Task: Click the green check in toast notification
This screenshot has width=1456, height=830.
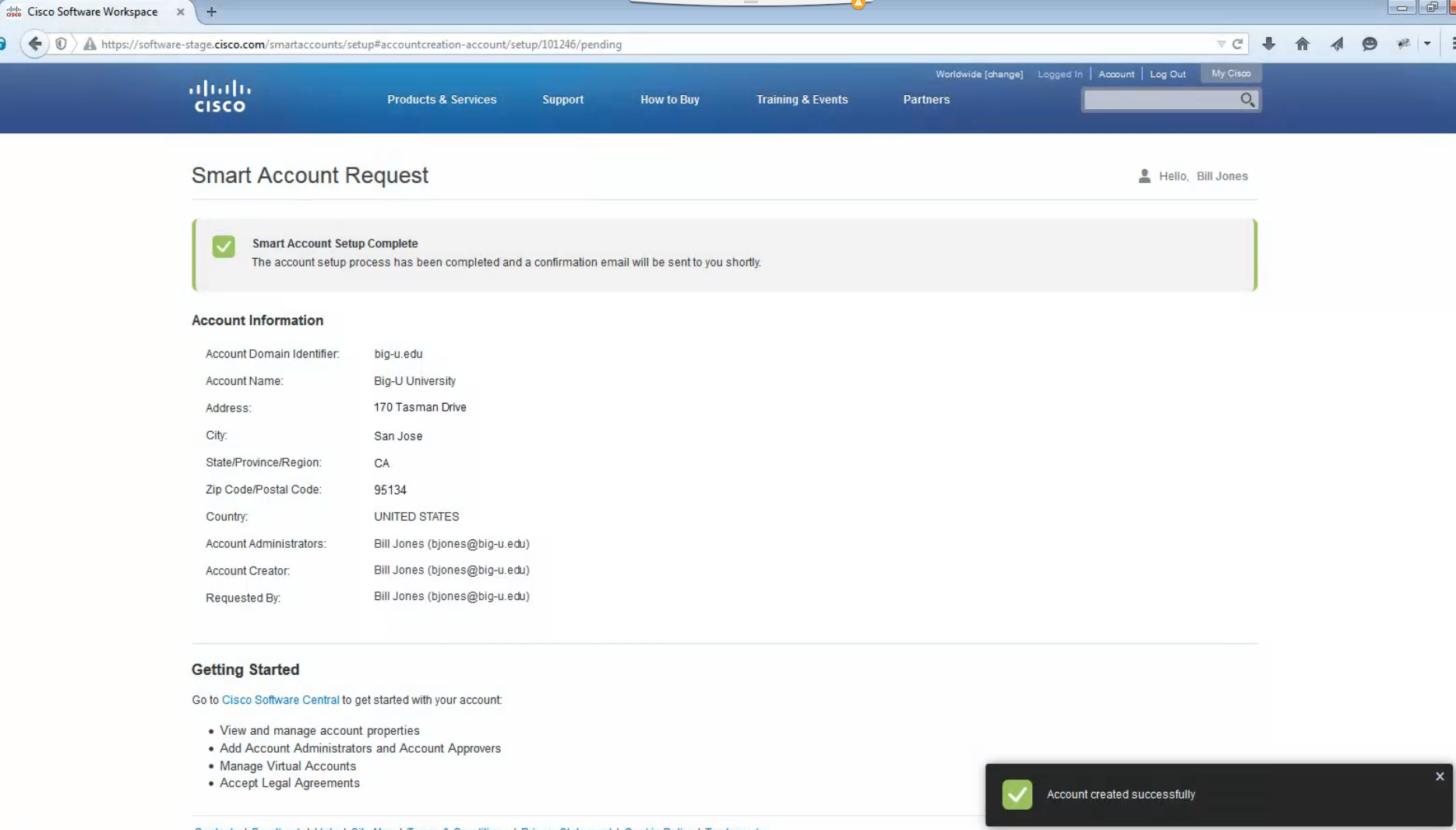Action: [x=1017, y=794]
